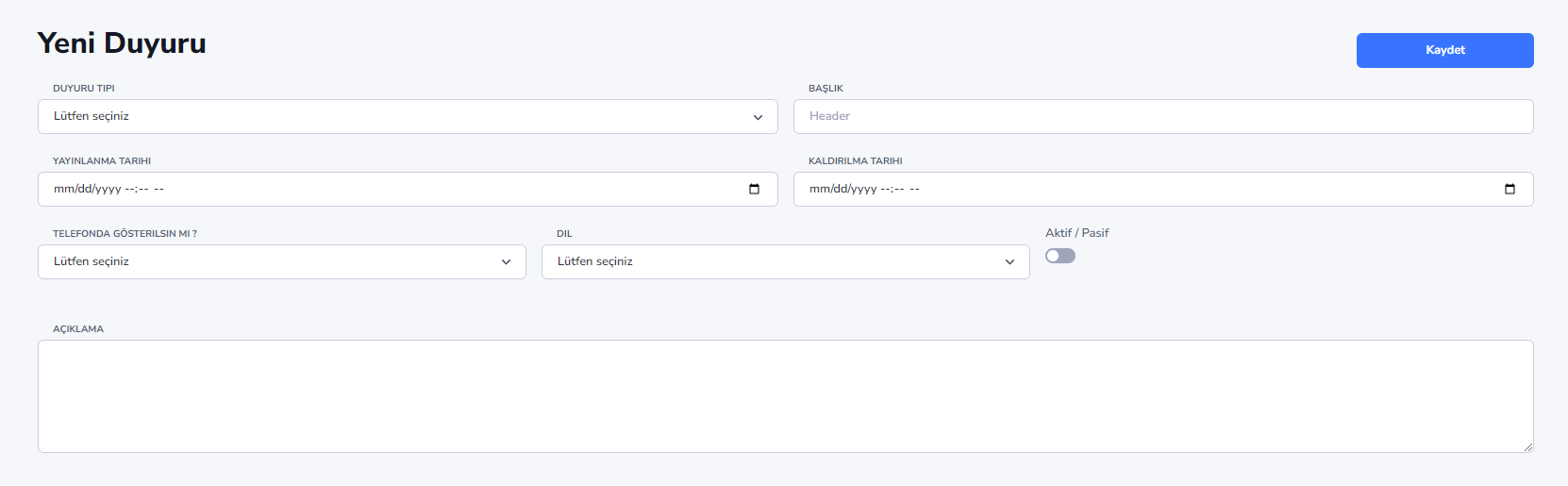The image size is (1568, 486).
Task: Click the Başlık field label
Action: click(826, 88)
